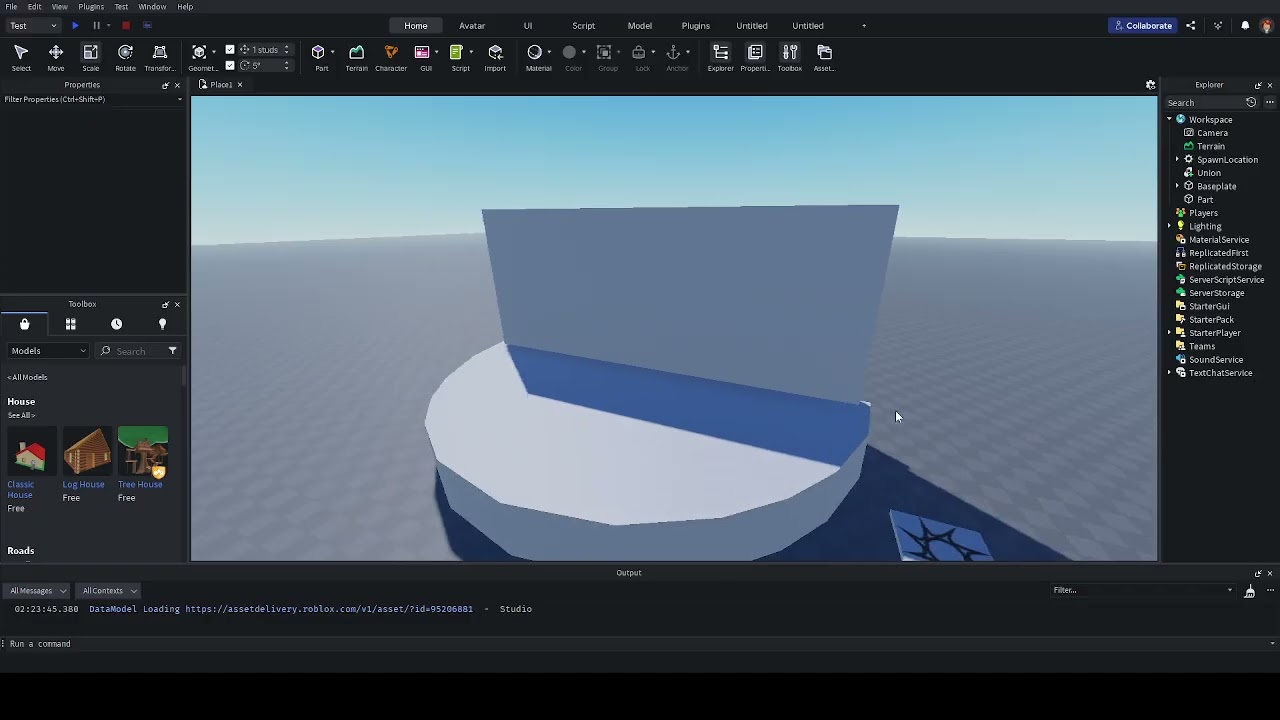Select the Log House model thumbnail
Image resolution: width=1280 pixels, height=720 pixels.
tap(87, 451)
